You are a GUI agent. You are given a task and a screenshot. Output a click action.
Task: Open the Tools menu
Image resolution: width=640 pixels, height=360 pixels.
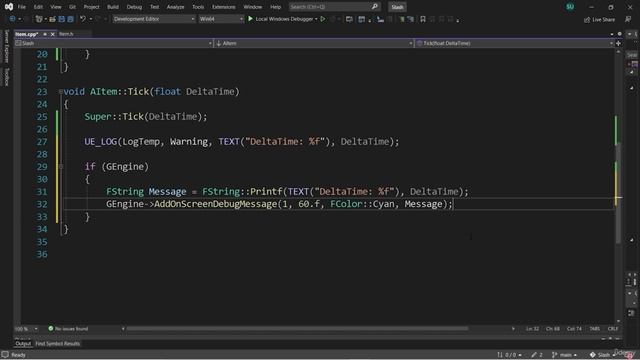pos(198,7)
